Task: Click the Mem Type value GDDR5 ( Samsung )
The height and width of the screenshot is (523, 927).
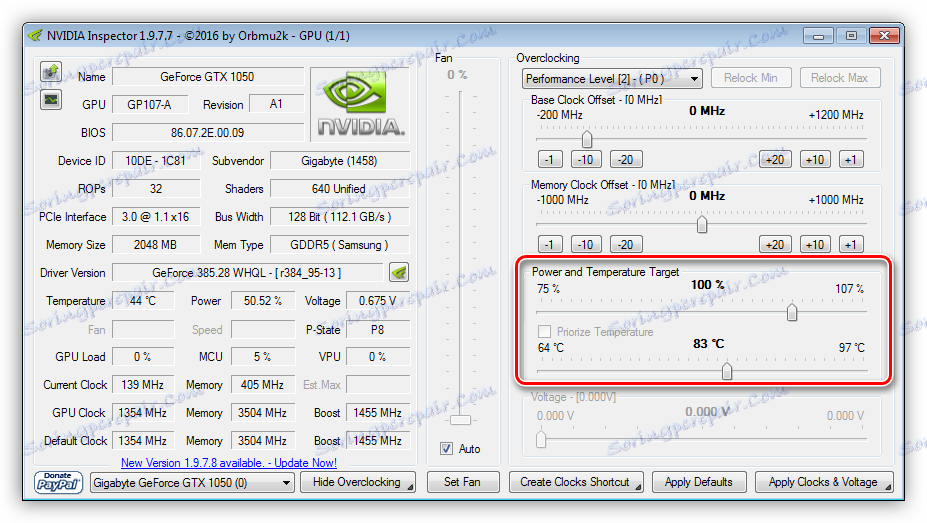Action: [x=339, y=245]
